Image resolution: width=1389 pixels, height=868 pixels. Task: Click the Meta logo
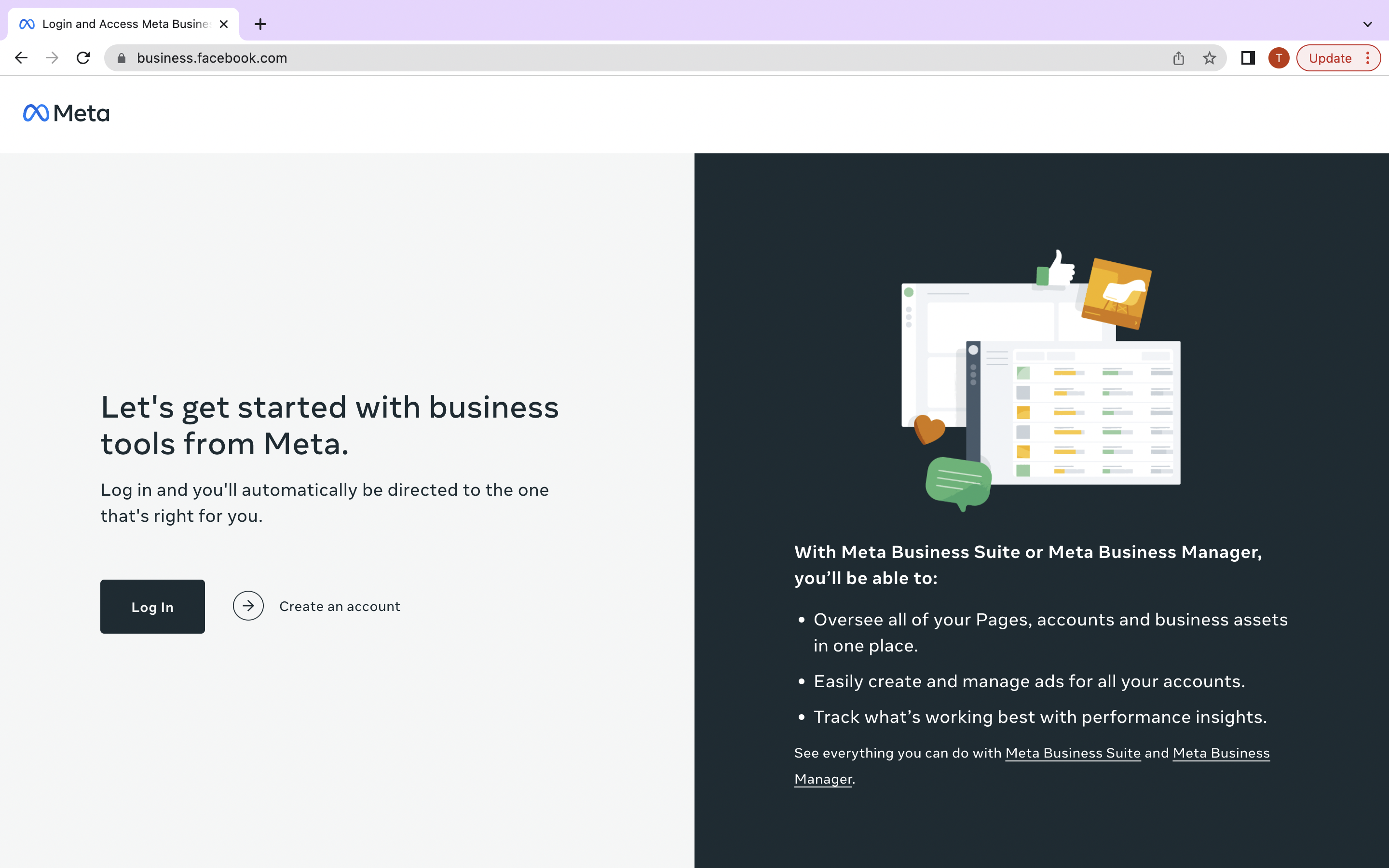coord(66,113)
